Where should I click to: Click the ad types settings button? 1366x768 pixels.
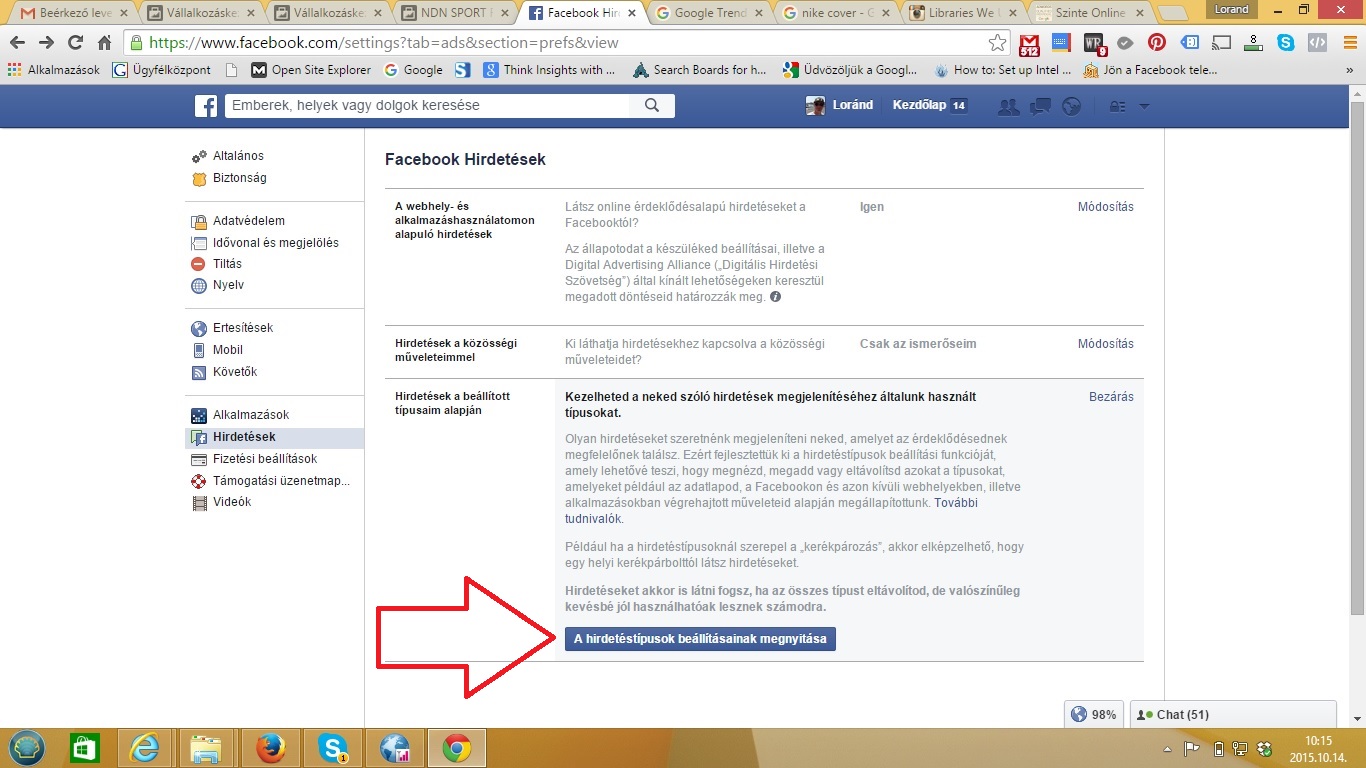(x=700, y=638)
